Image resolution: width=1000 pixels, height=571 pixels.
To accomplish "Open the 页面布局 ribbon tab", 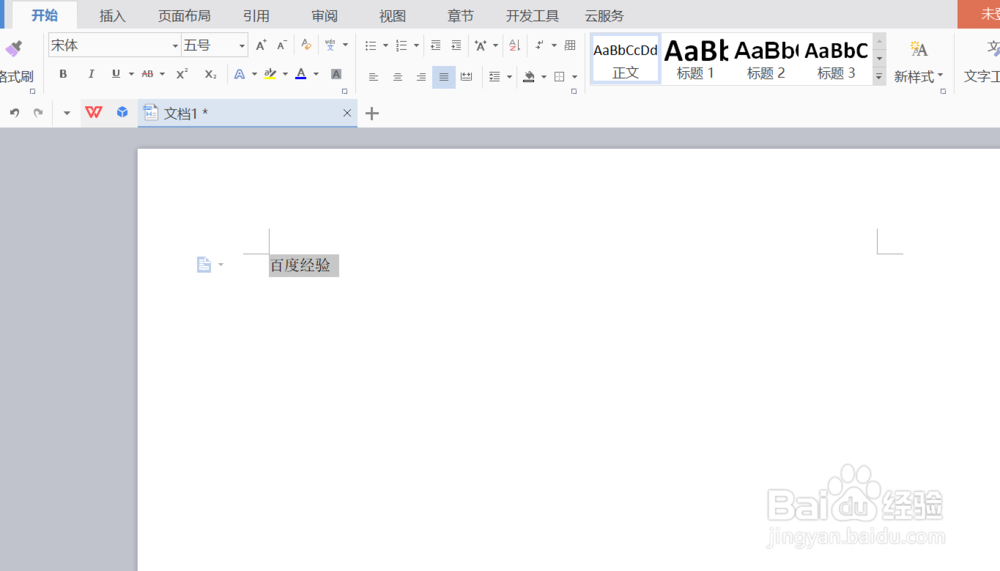I will point(184,16).
